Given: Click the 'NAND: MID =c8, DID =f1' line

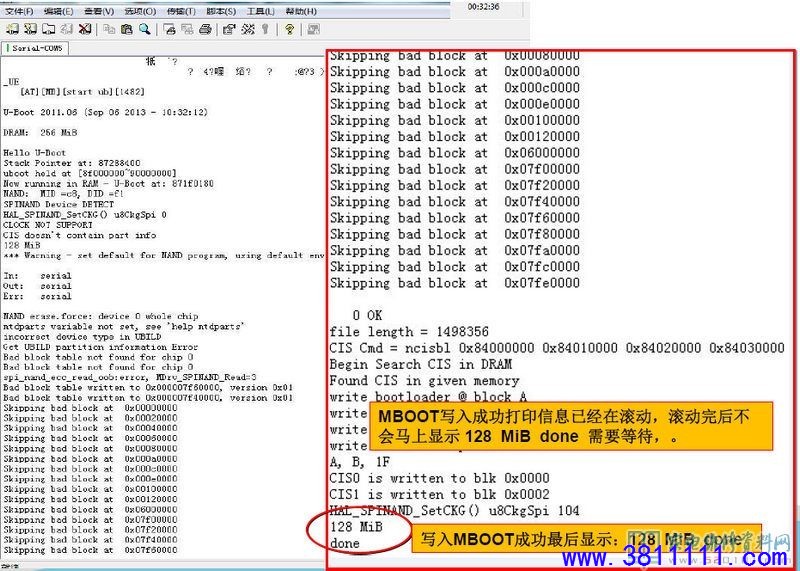Looking at the screenshot, I should pos(63,194).
